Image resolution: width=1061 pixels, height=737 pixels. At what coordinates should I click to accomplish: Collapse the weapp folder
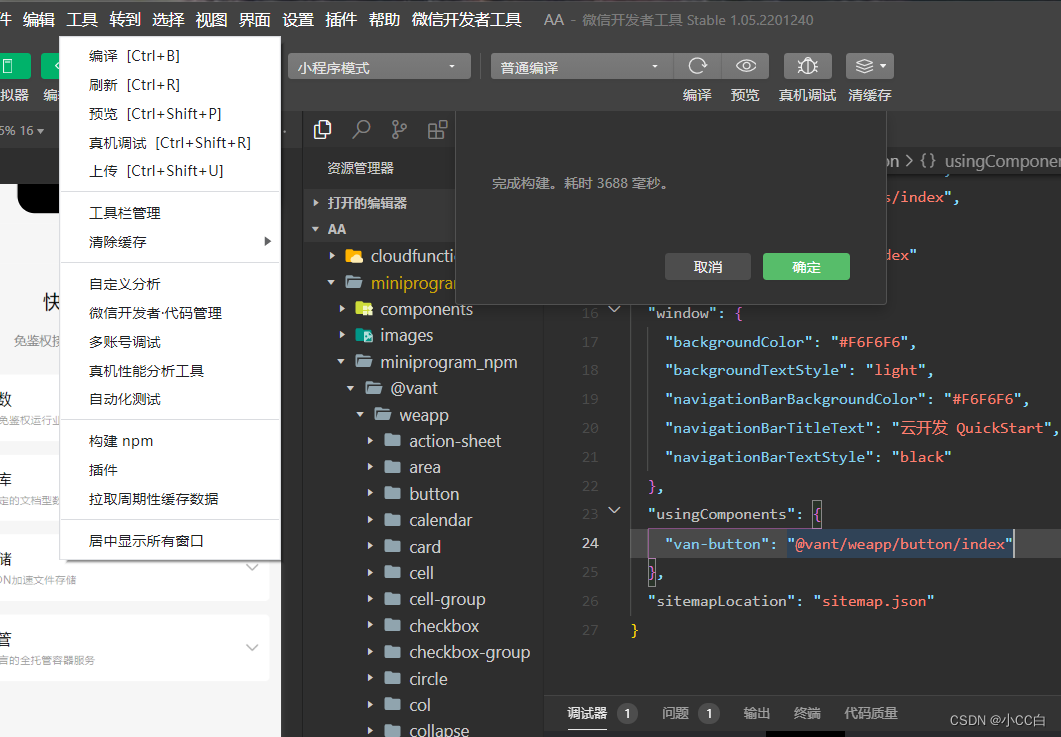point(360,414)
